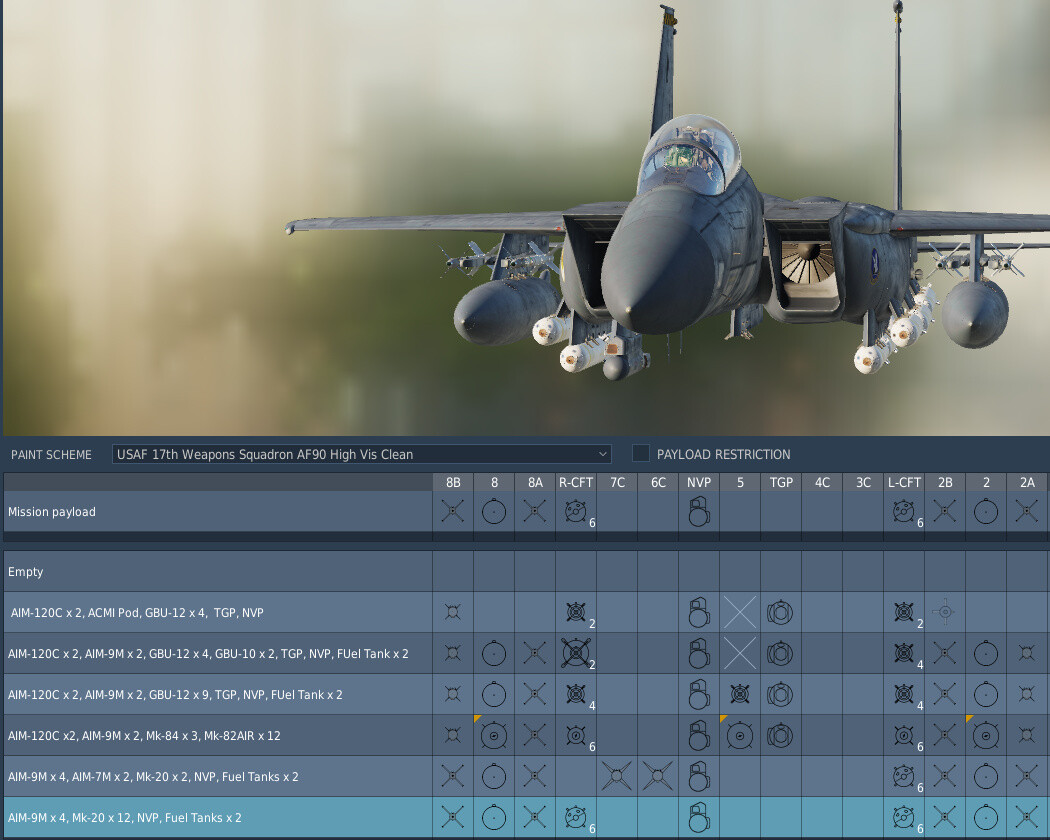This screenshot has height=840, width=1050.
Task: Click Mission payload NVP pod icon
Action: point(698,511)
